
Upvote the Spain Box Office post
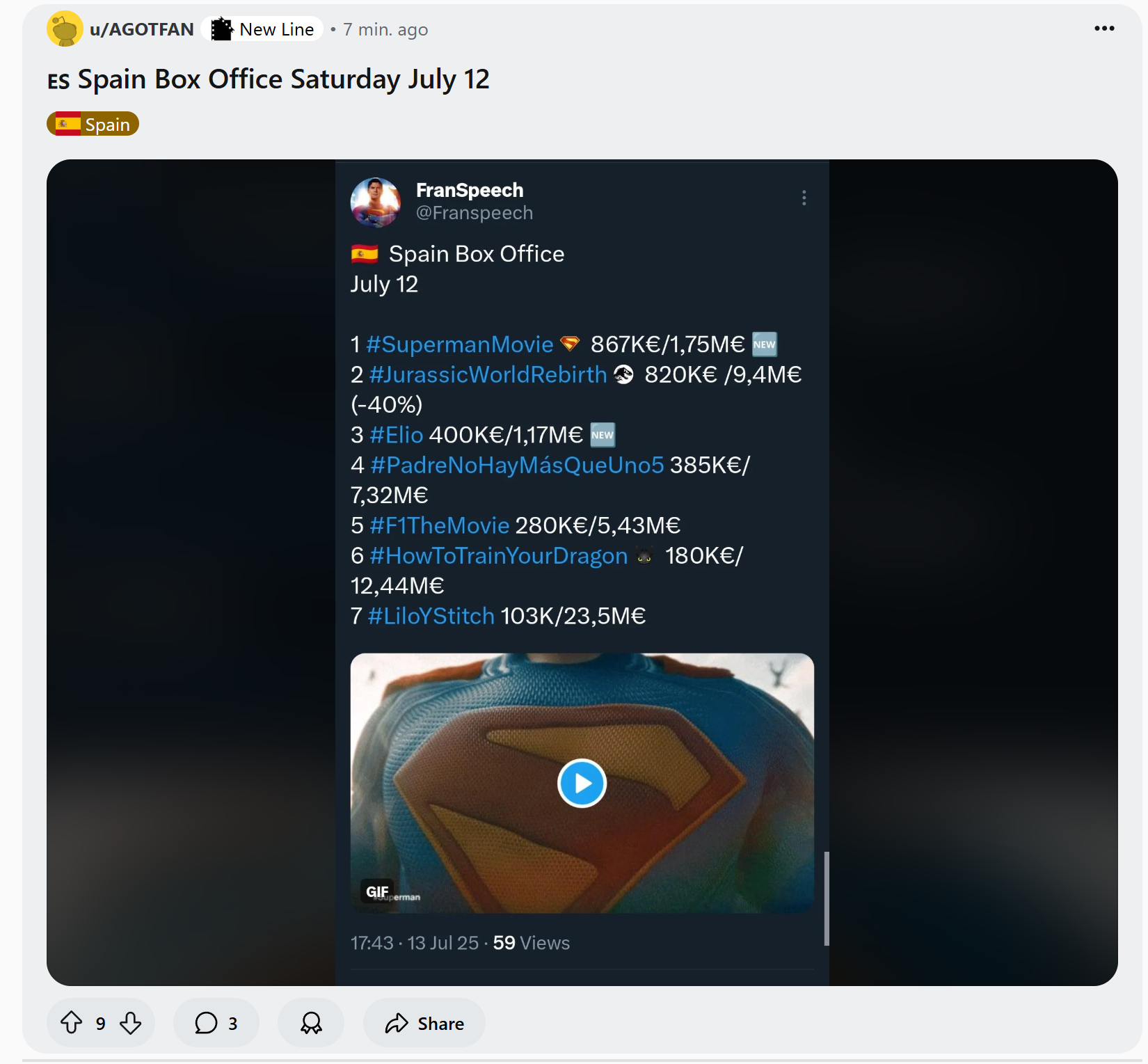coord(71,1023)
